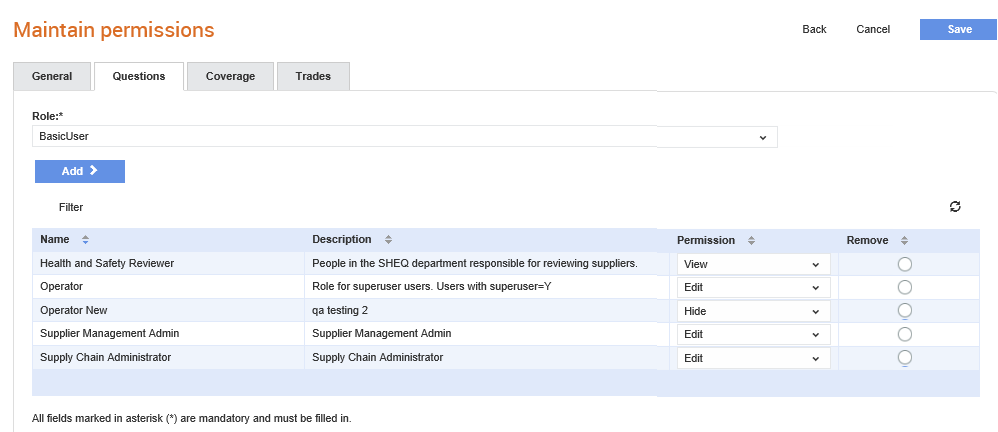
Task: Switch to the General tab
Action: coord(52,76)
